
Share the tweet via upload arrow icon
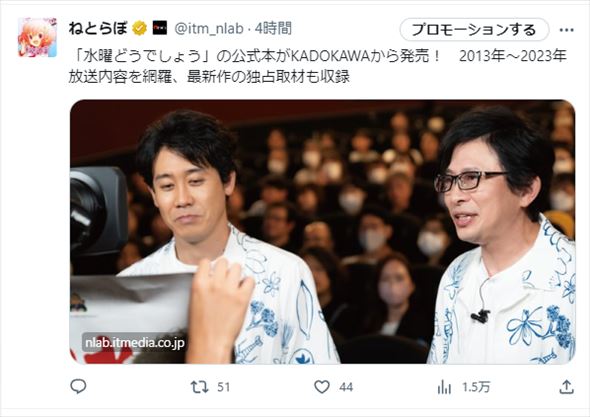point(566,387)
